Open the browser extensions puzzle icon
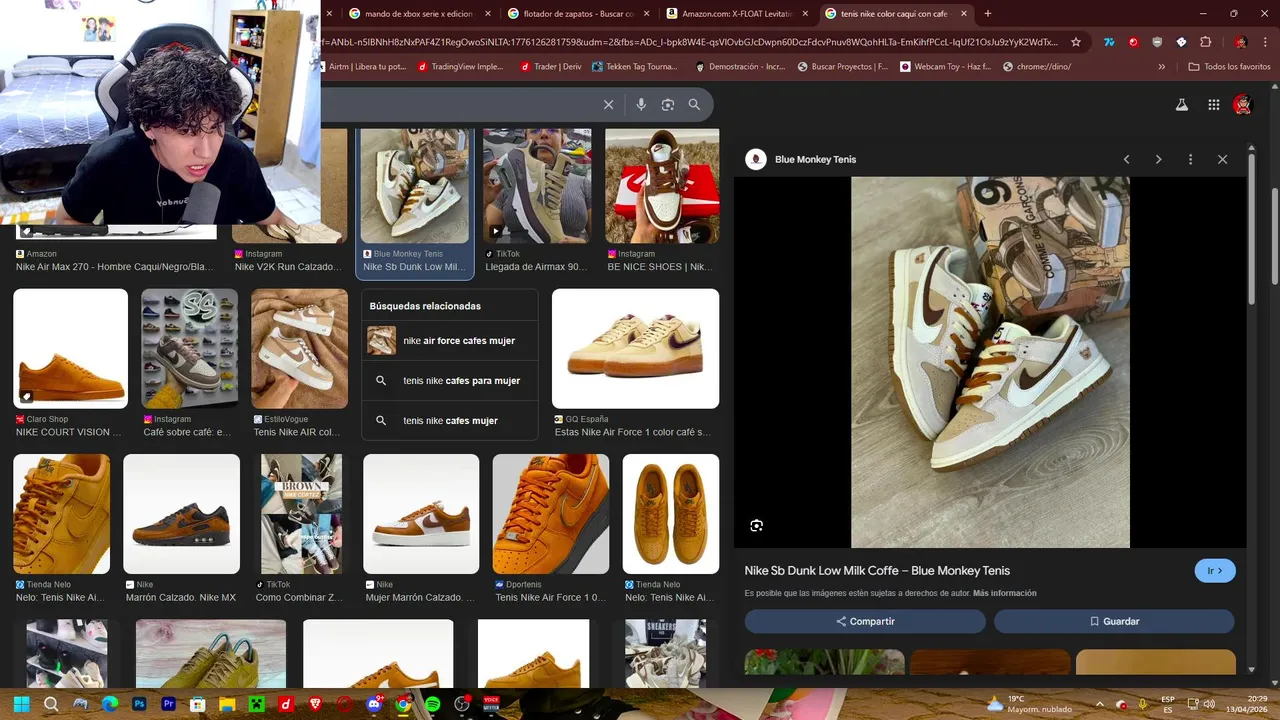This screenshot has height=720, width=1280. [x=1205, y=42]
